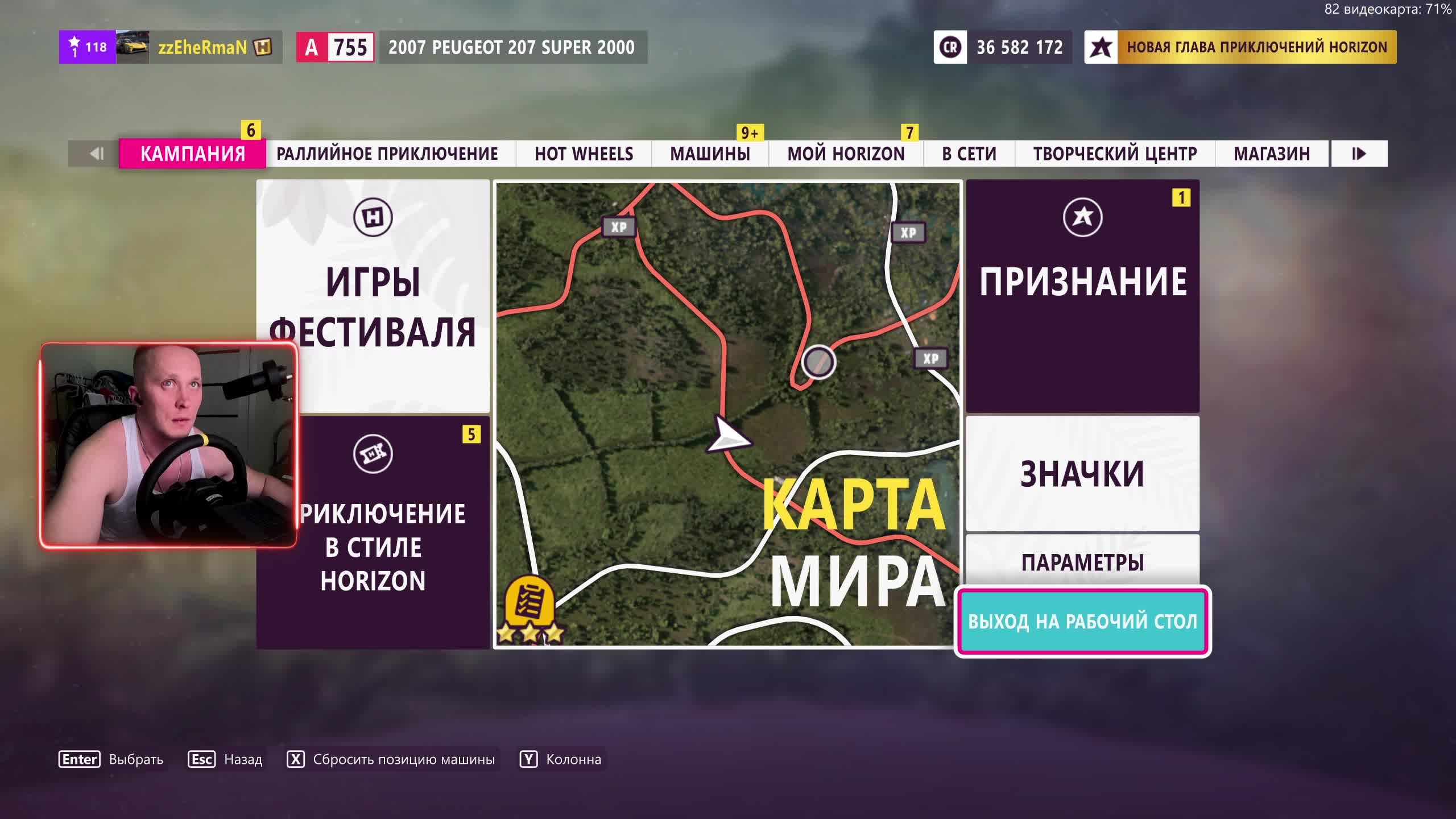Viewport: 1456px width, 819px height.
Task: Switch to the Раллийное приключение tab
Action: point(387,154)
